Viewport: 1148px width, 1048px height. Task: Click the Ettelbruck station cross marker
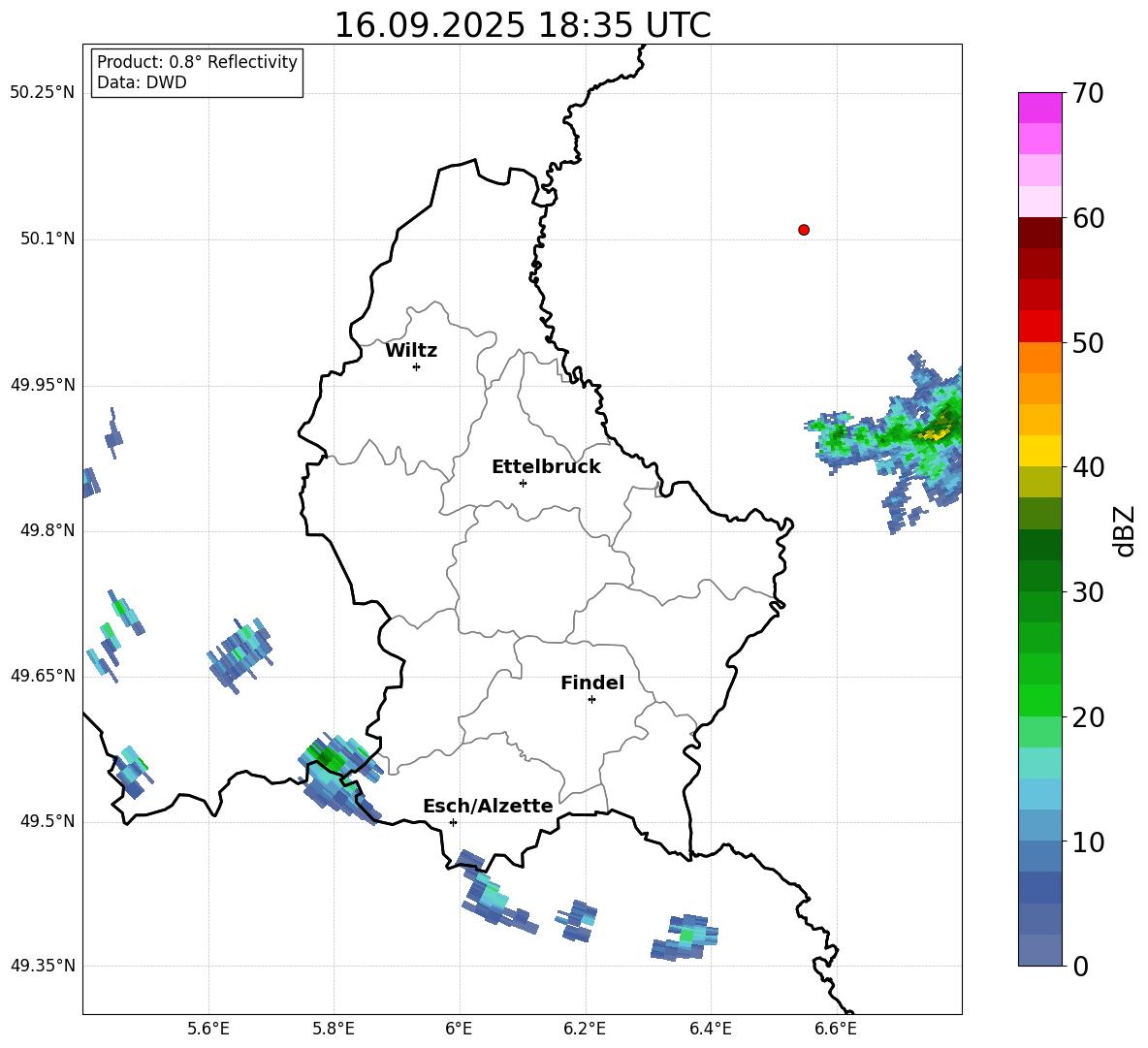[523, 483]
